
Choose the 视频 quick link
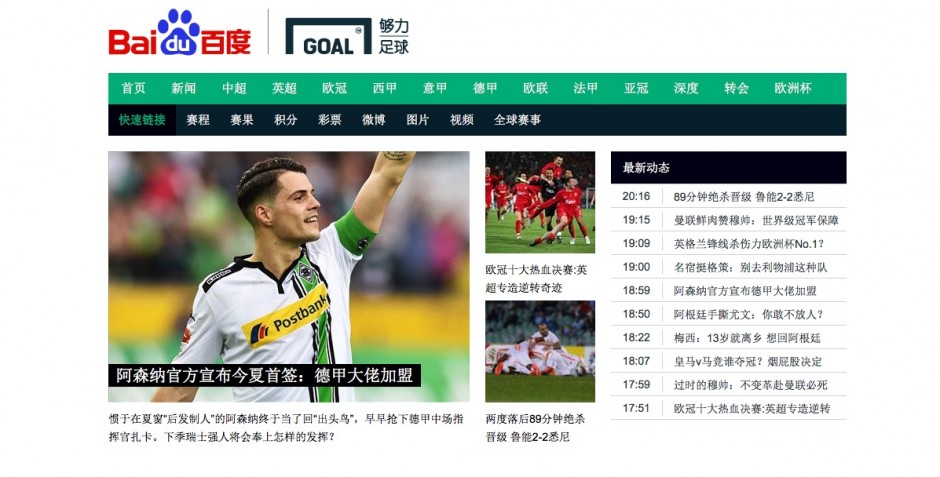point(462,120)
